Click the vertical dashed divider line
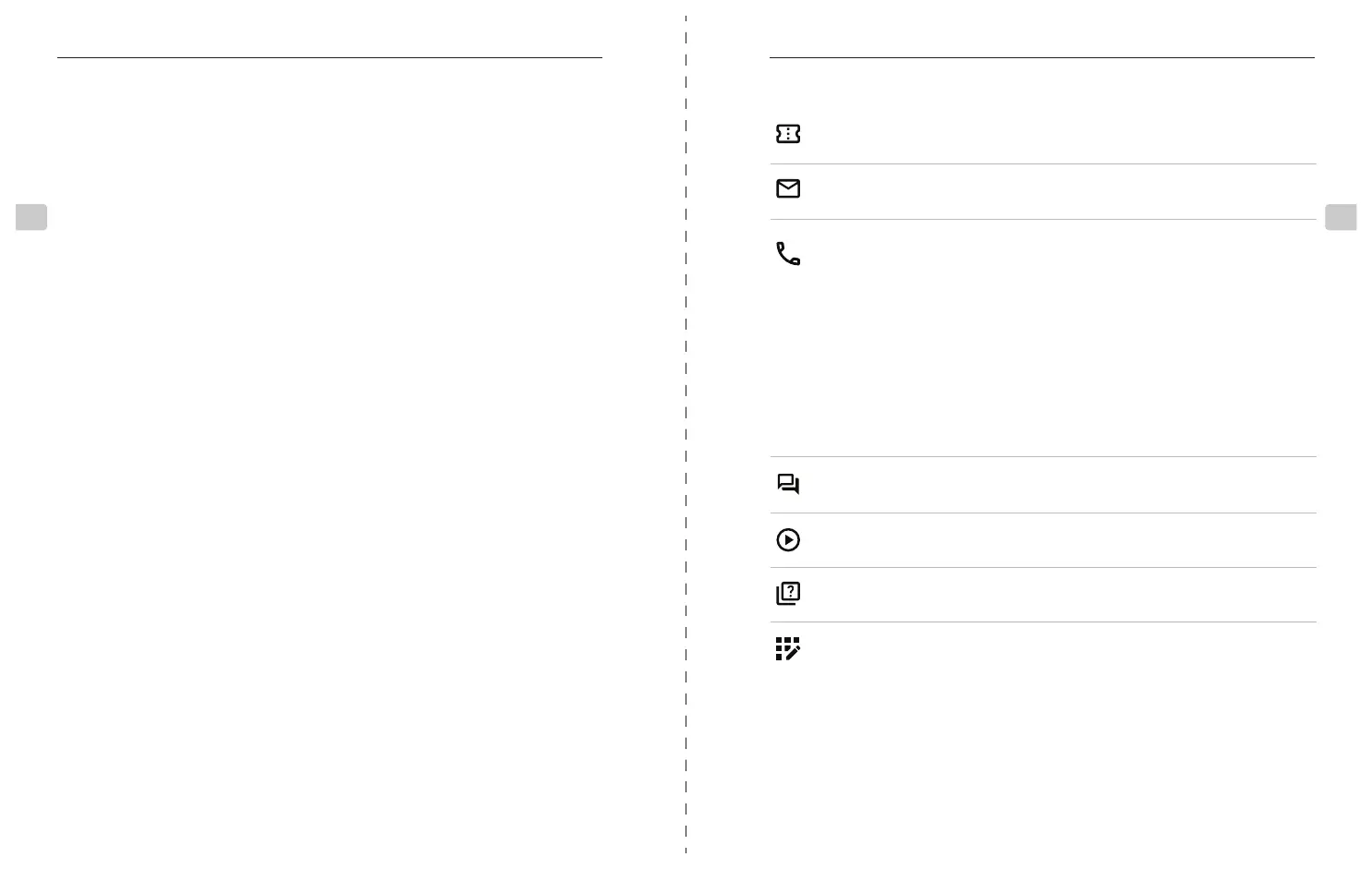 click(686, 434)
